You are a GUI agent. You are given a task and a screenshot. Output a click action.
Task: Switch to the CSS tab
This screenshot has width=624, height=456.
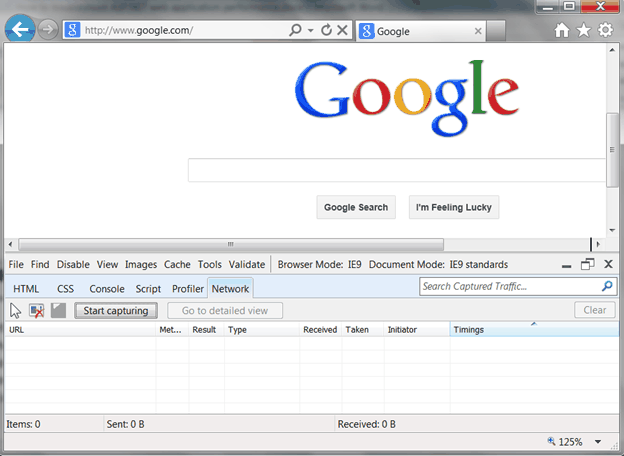[66, 289]
